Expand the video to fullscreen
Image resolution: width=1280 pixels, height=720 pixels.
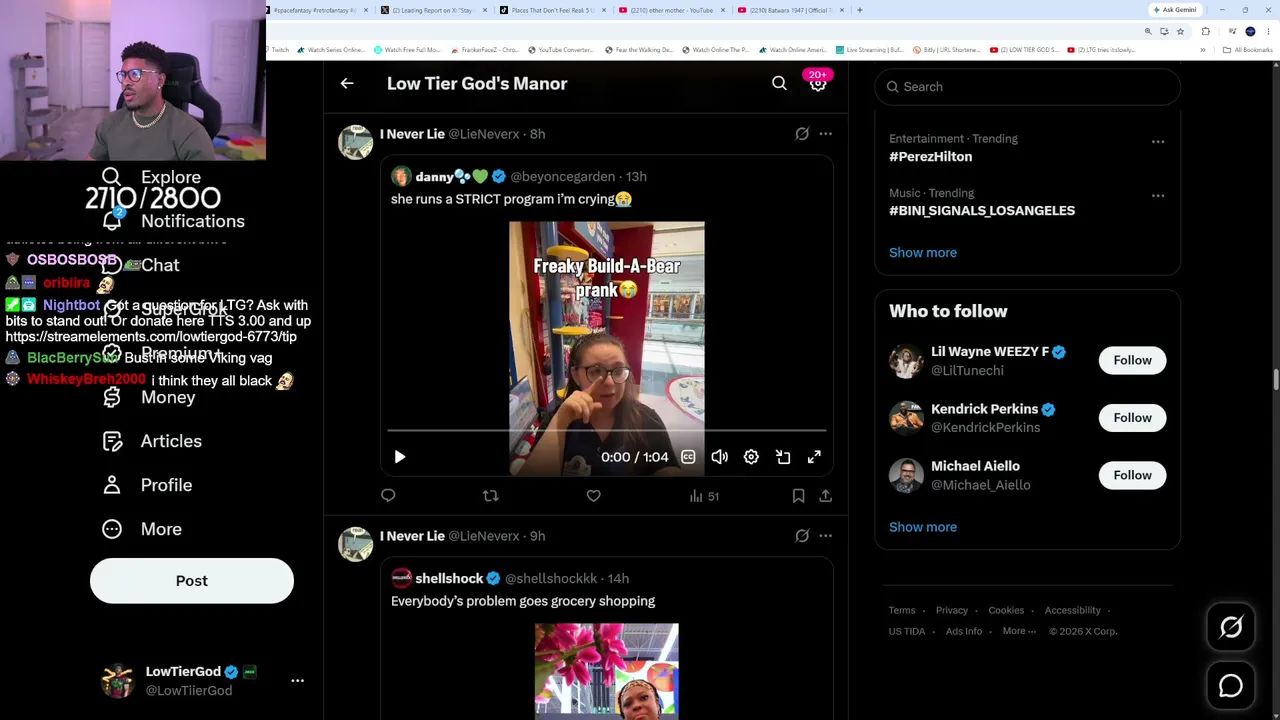click(x=814, y=457)
